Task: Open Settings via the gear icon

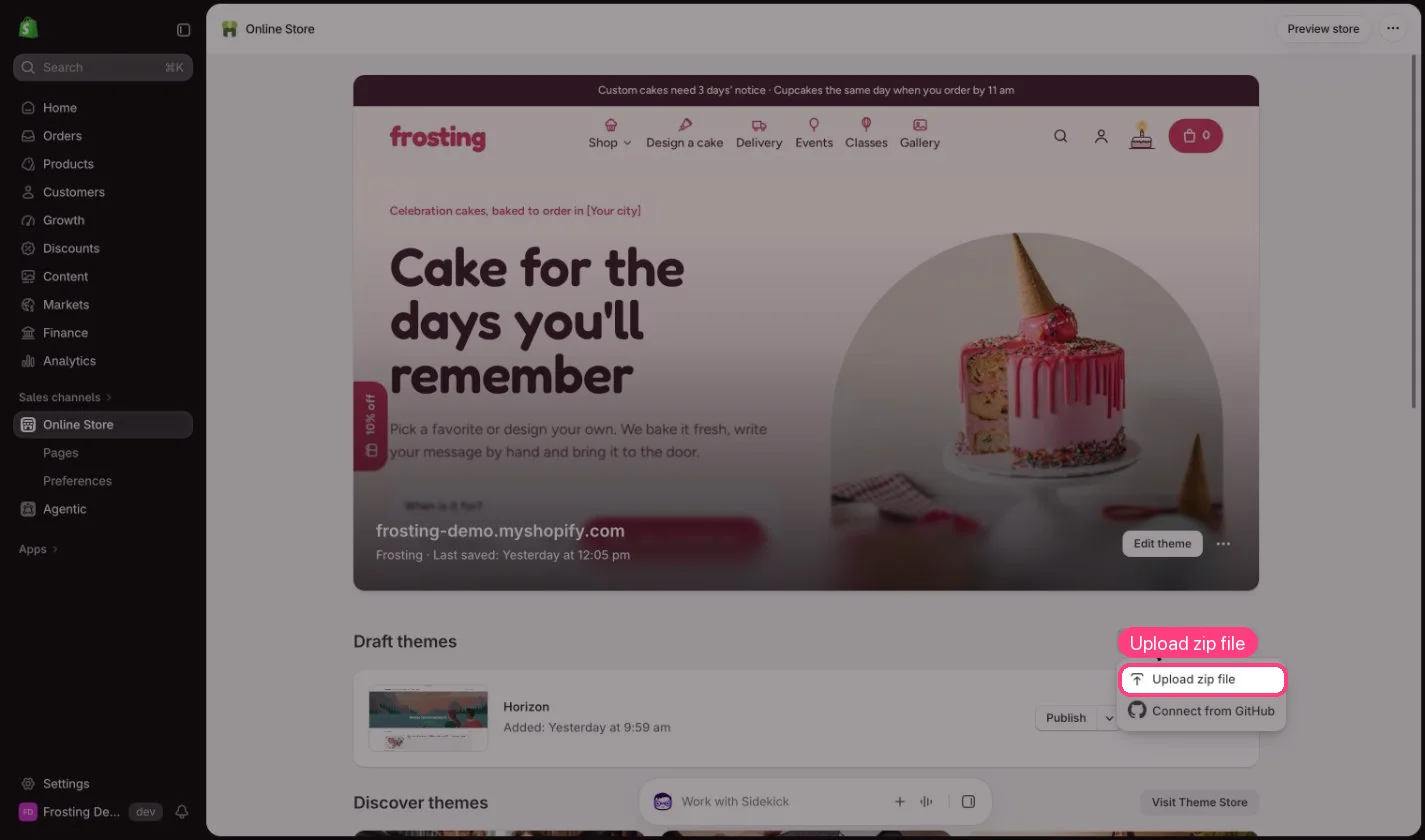Action: click(28, 784)
